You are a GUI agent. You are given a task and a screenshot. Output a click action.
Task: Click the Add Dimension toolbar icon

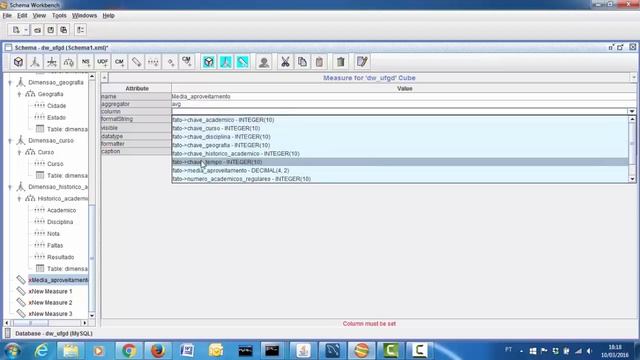pos(35,62)
